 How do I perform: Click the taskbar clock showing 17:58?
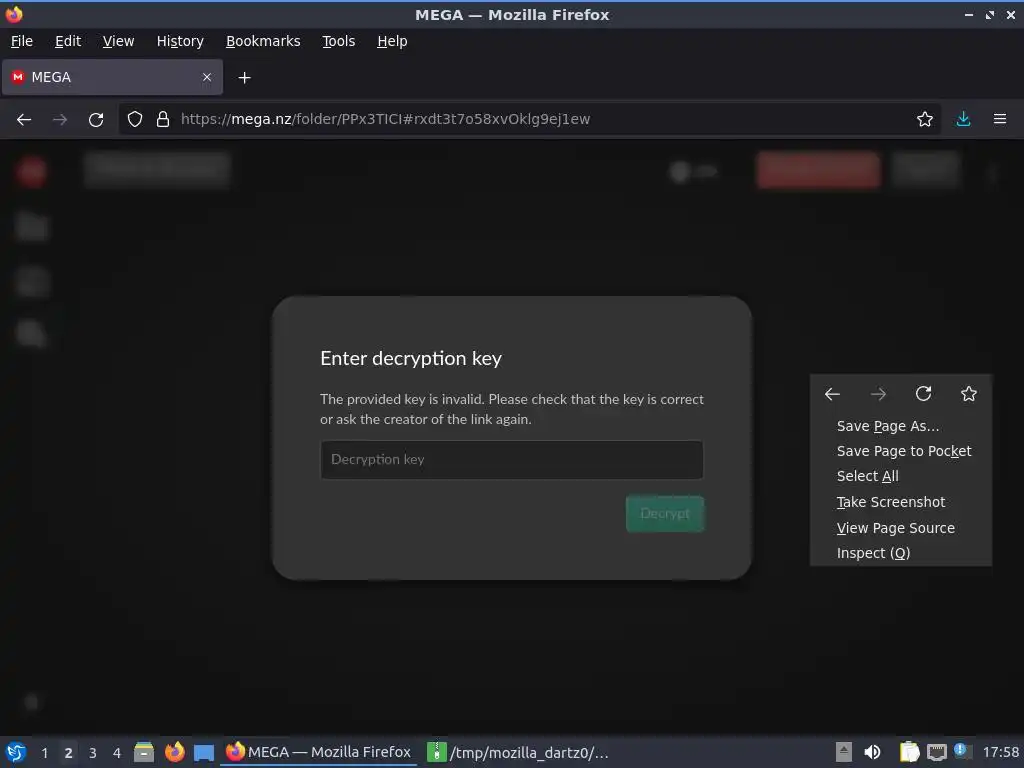tap(1000, 752)
